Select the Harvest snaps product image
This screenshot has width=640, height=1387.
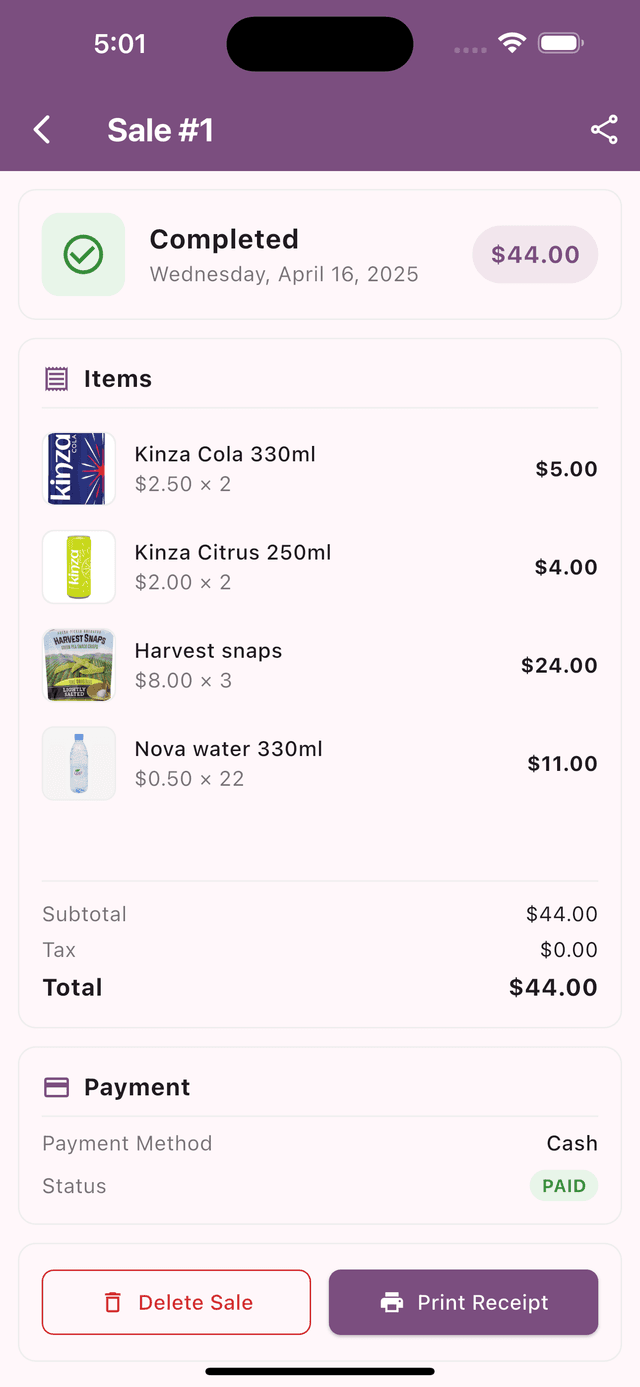(79, 665)
